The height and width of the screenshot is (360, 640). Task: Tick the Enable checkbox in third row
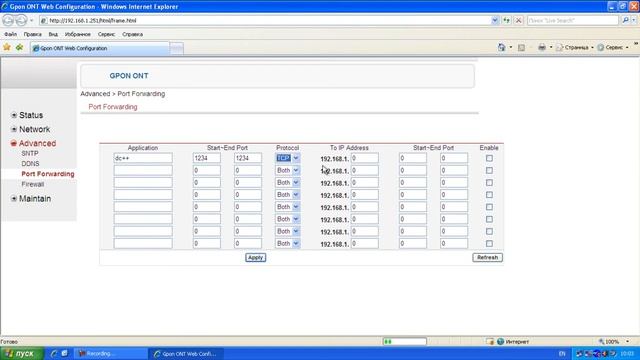pyautogui.click(x=489, y=182)
